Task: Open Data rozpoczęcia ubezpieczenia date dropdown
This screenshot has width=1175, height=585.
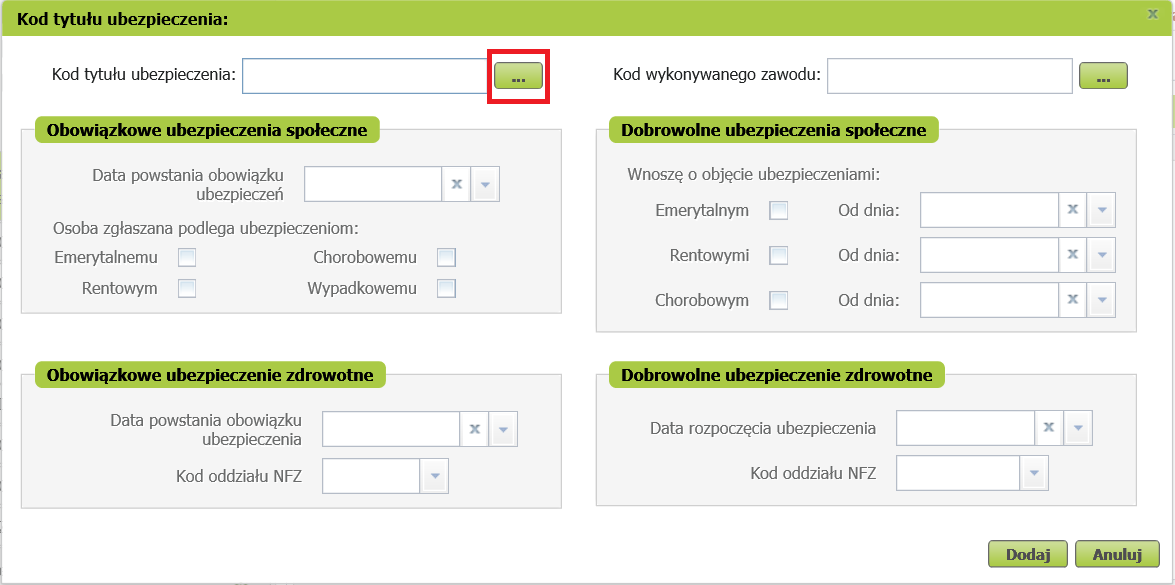Action: tap(1078, 428)
